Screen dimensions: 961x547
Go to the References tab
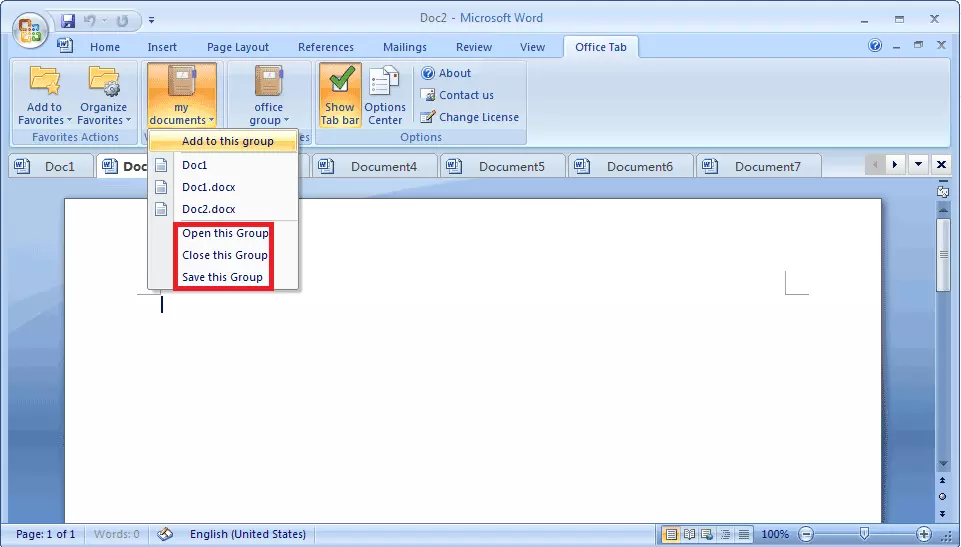tap(325, 47)
